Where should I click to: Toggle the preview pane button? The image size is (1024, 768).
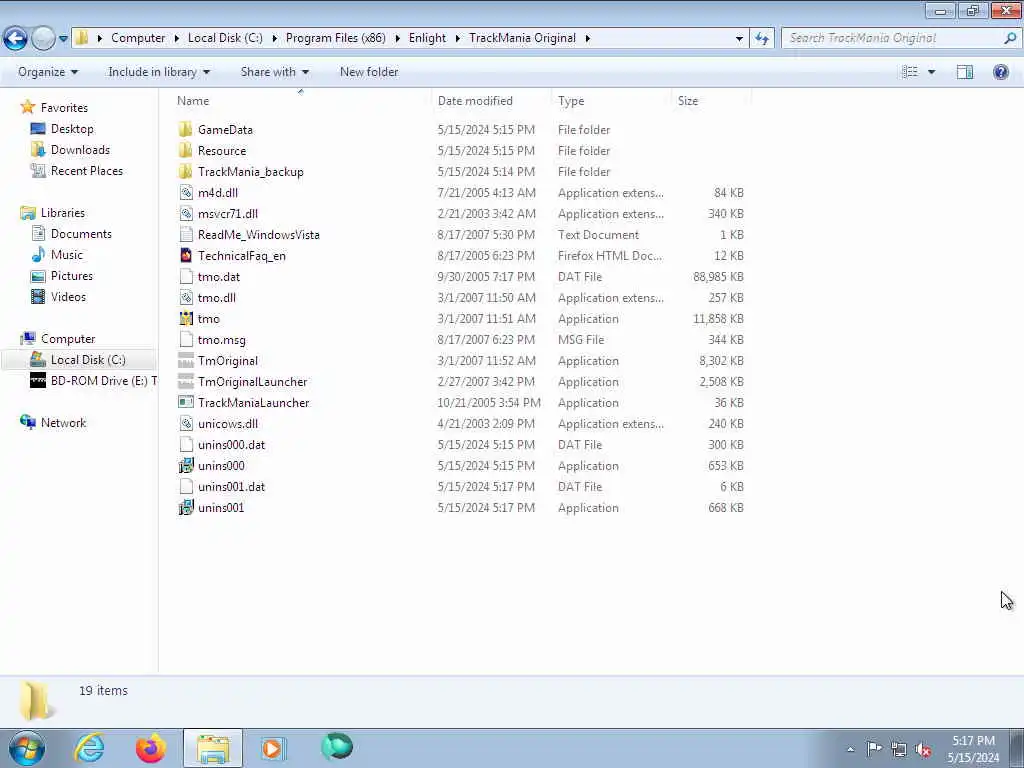coord(965,72)
